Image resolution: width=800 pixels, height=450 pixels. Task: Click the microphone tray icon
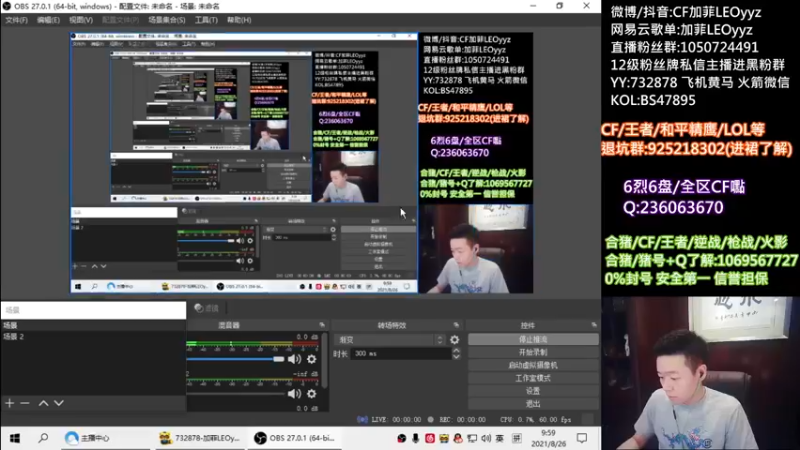click(x=416, y=438)
